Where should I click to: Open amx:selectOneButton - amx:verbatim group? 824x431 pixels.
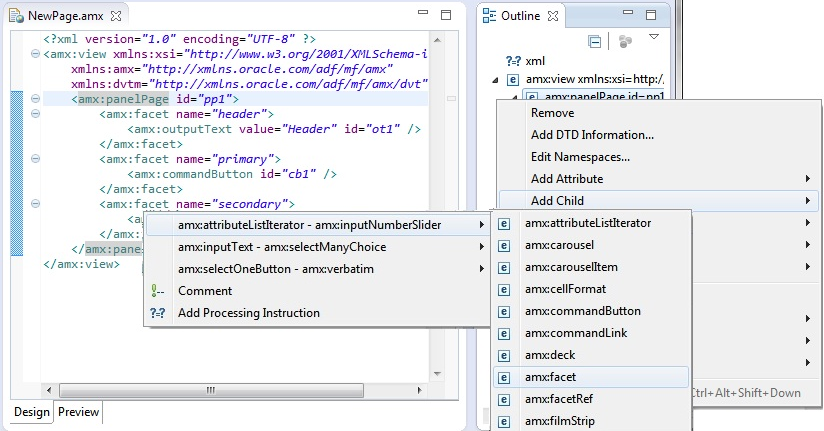pos(317,269)
